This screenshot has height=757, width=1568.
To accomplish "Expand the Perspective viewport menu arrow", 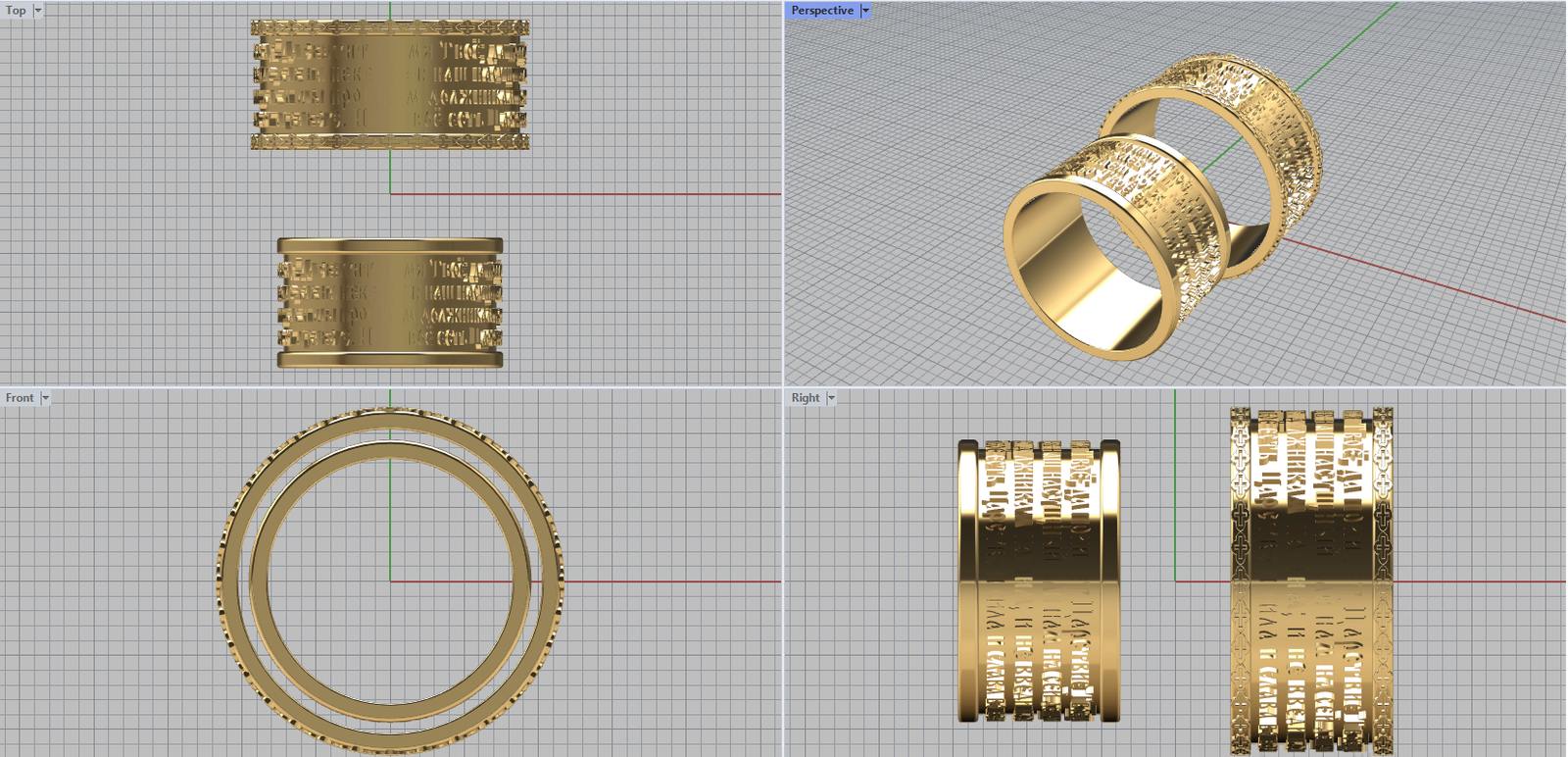I will (x=865, y=11).
